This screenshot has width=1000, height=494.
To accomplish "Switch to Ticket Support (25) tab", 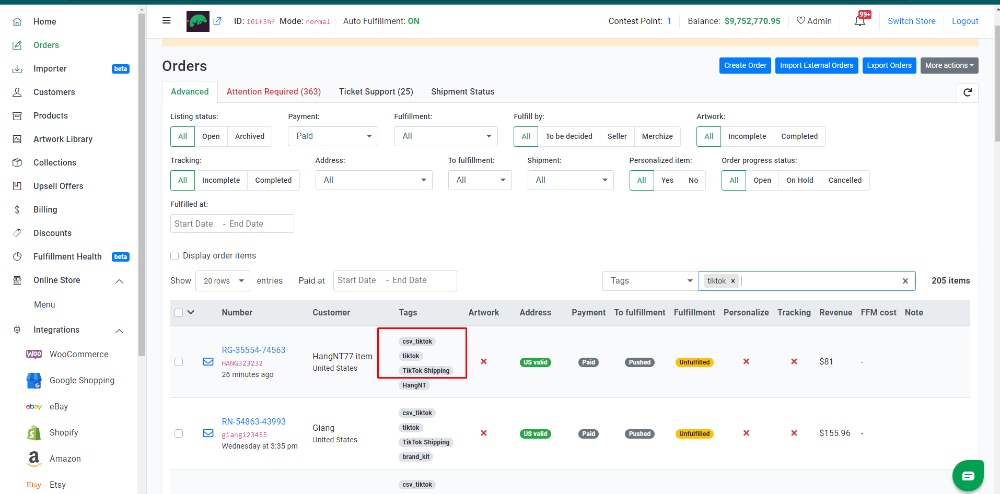I will 376,92.
